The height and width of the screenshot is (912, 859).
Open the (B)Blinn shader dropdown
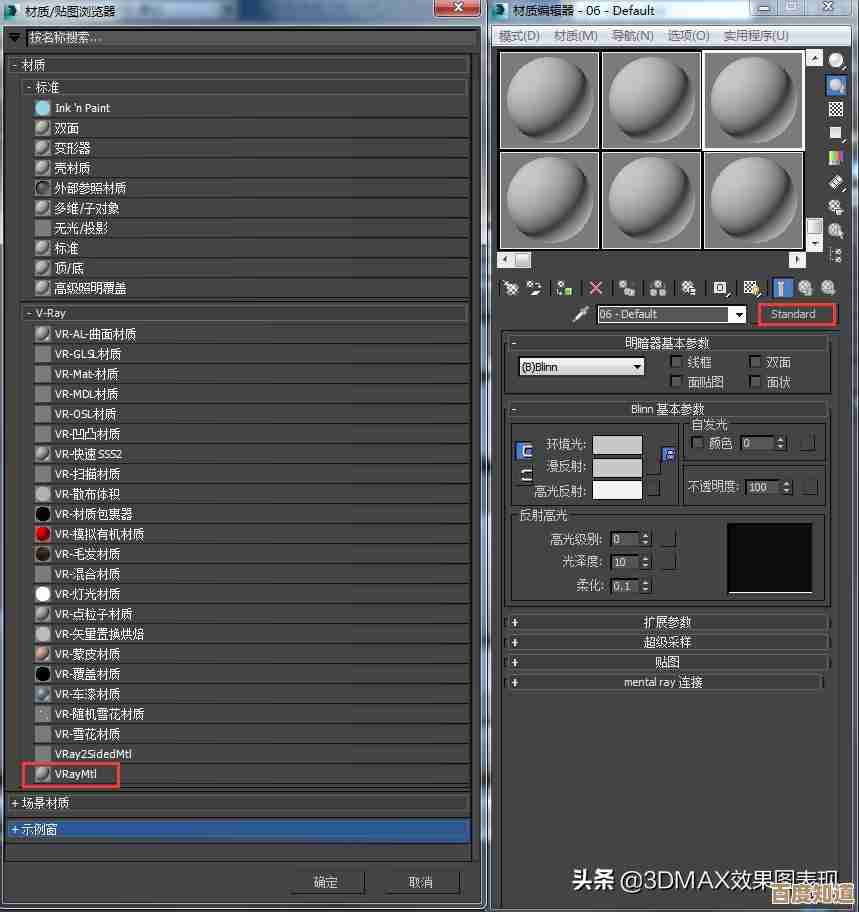point(581,367)
